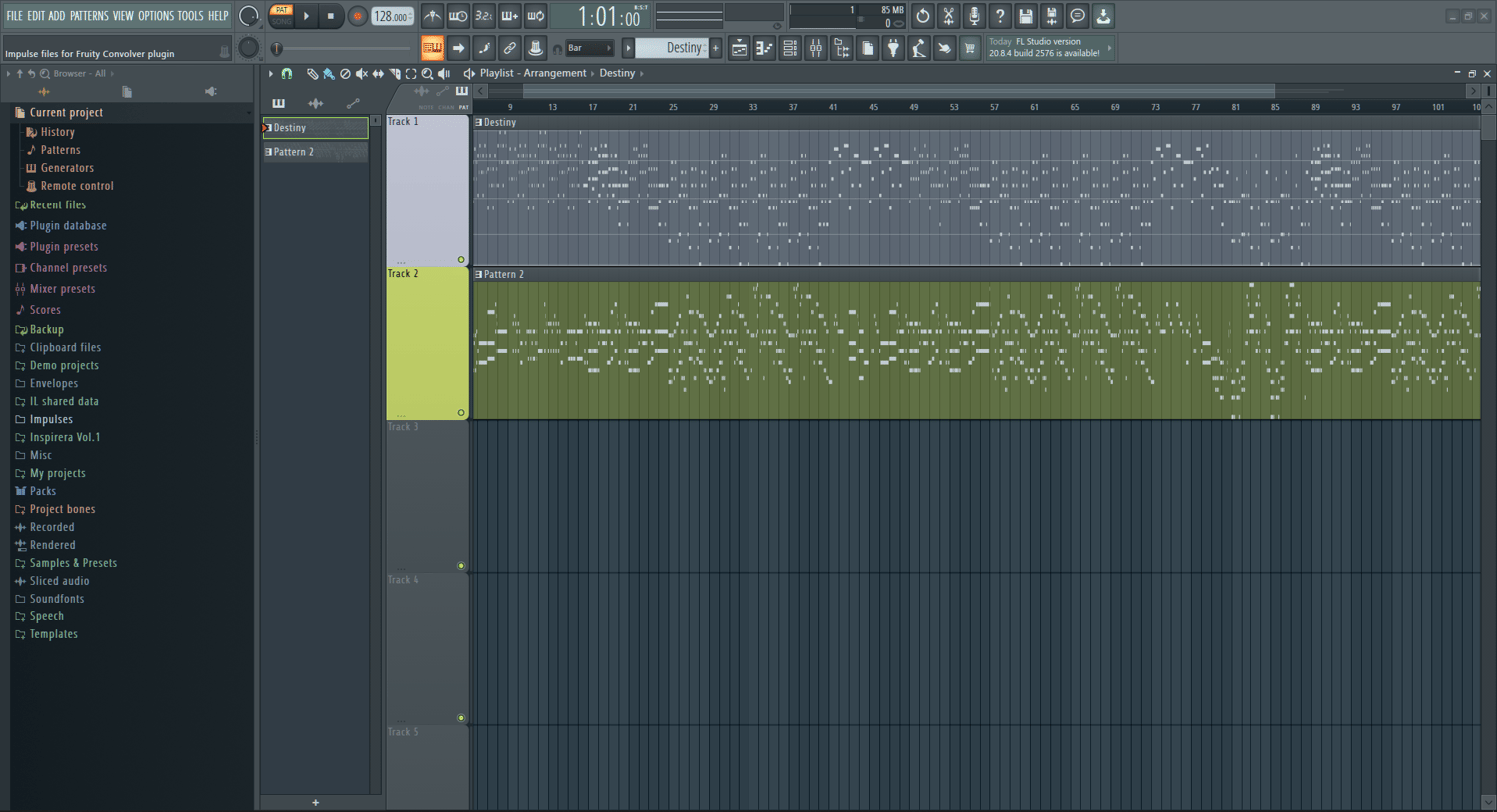Save the project with the floppy icon
The image size is (1497, 812).
pos(1026,16)
